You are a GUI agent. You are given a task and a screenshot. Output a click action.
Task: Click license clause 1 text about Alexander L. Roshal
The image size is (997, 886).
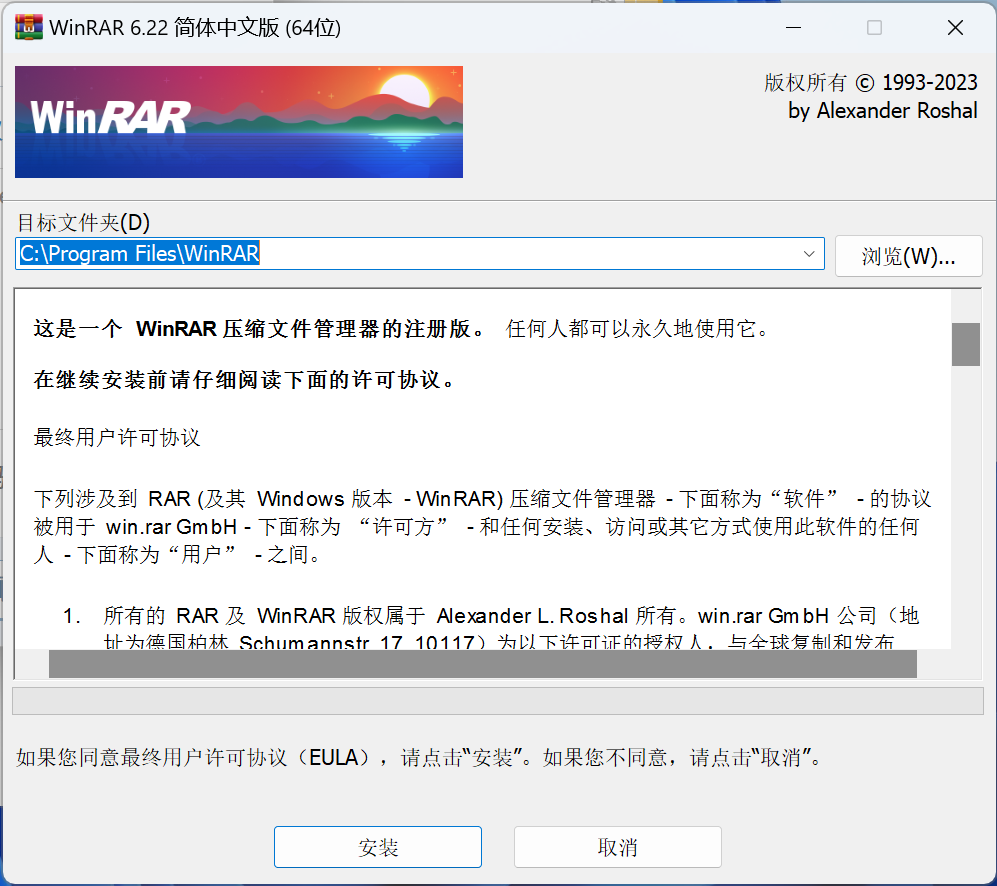tap(511, 627)
